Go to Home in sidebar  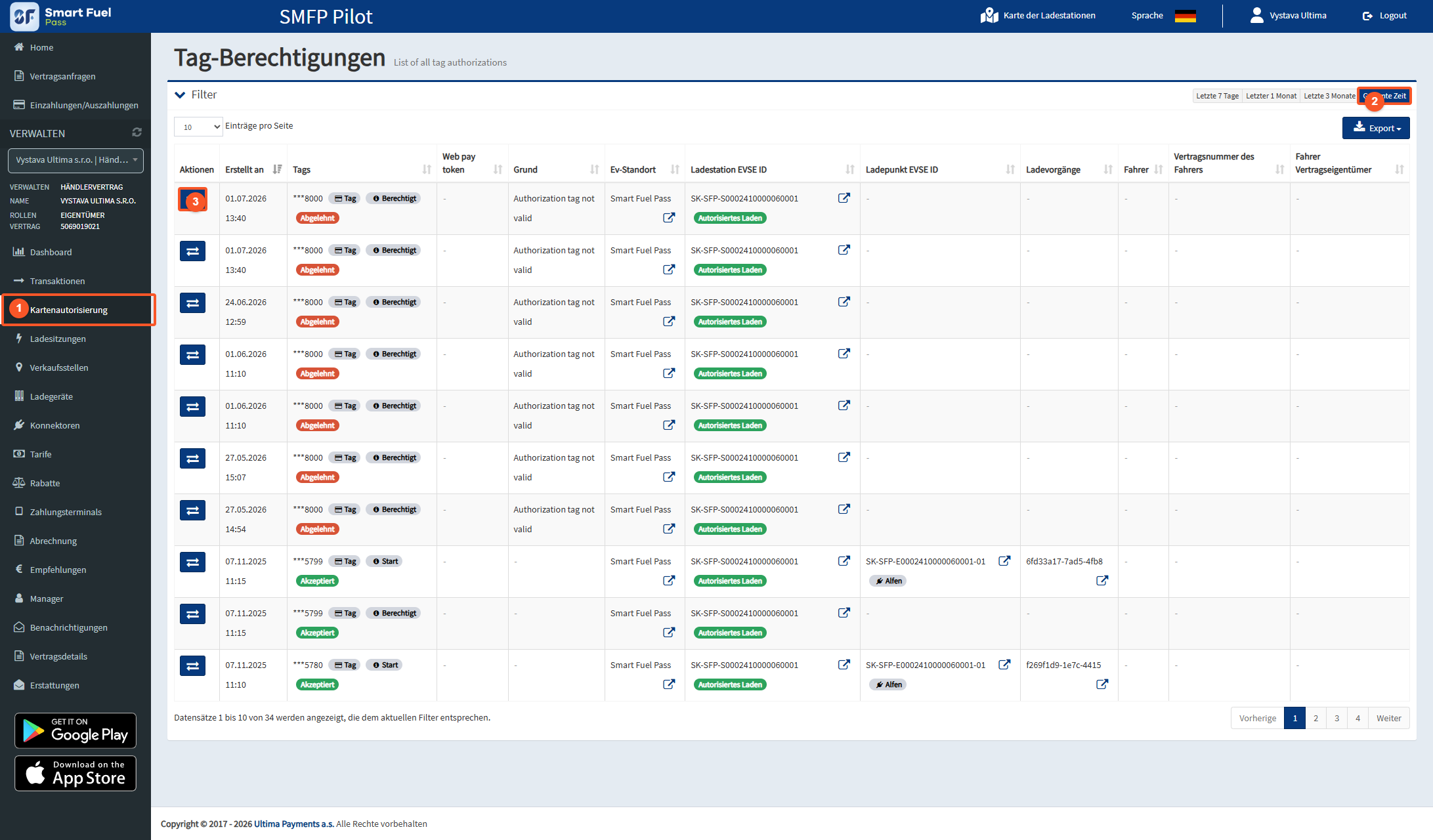tap(75, 47)
